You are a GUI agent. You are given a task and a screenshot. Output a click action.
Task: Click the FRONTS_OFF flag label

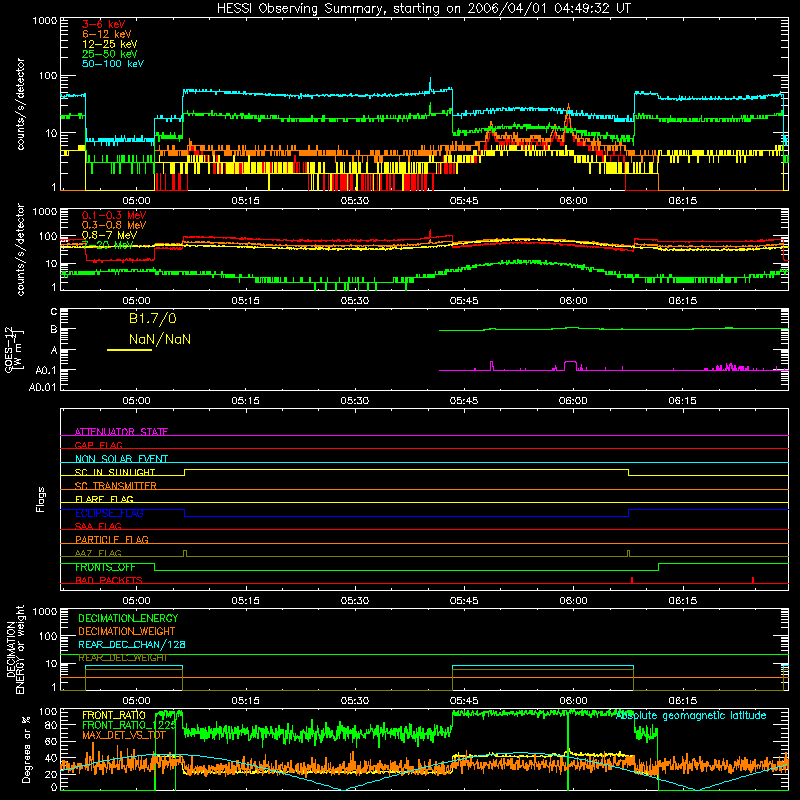pos(105,567)
